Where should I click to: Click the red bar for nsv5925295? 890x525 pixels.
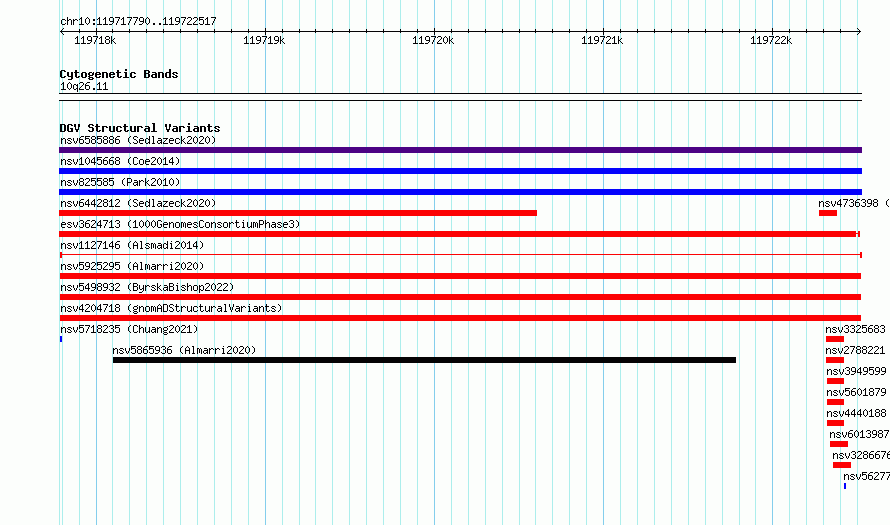pos(460,276)
